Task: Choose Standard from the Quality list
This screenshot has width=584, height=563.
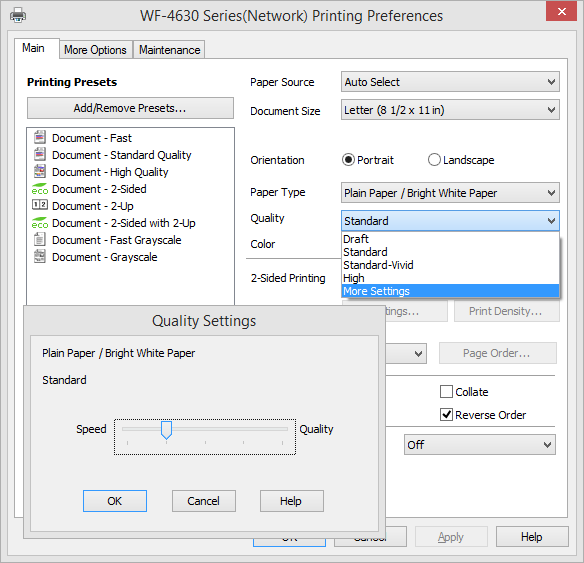Action: coord(450,252)
